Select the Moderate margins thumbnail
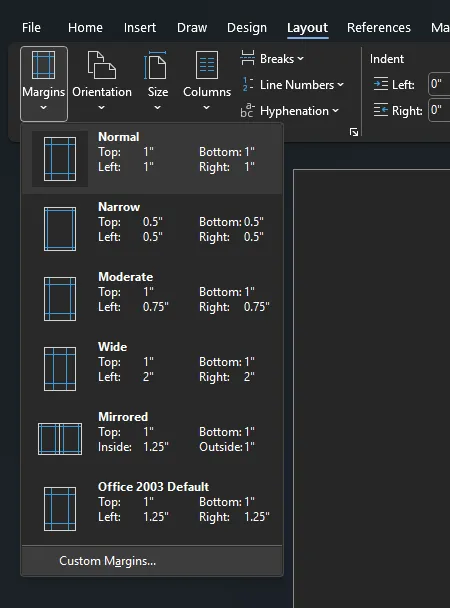The height and width of the screenshot is (608, 450). [x=60, y=299]
